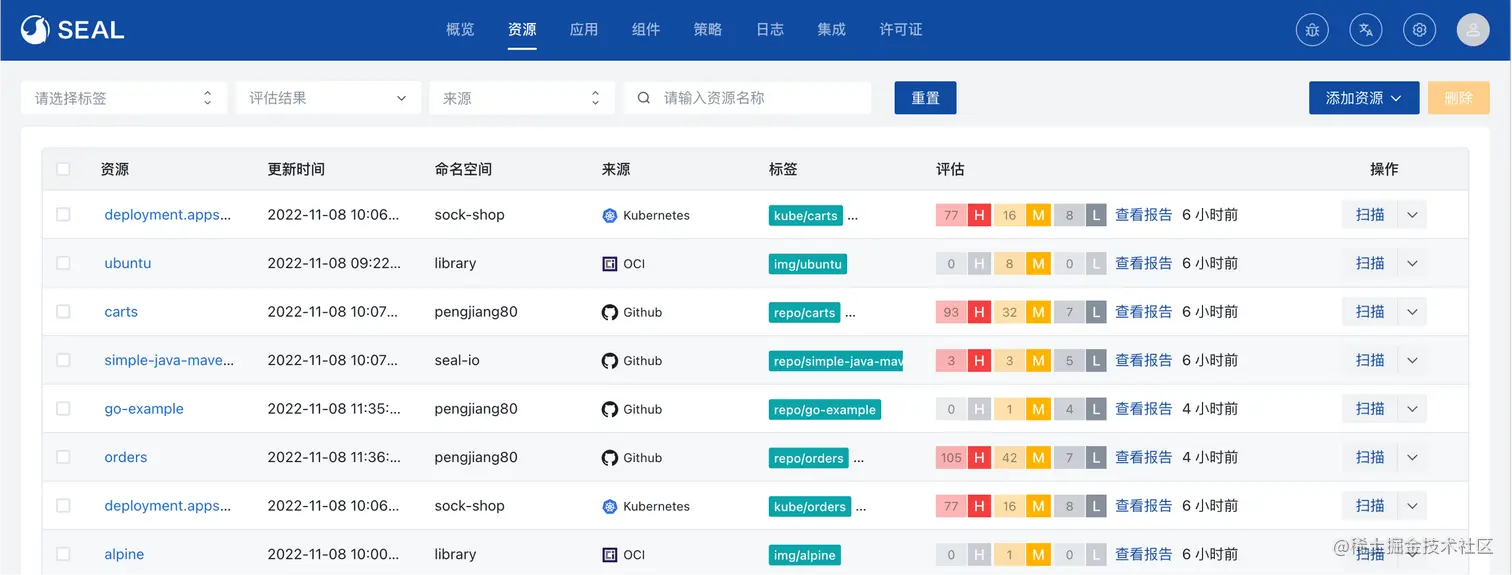Click the 更新时间 column header

(x=296, y=169)
